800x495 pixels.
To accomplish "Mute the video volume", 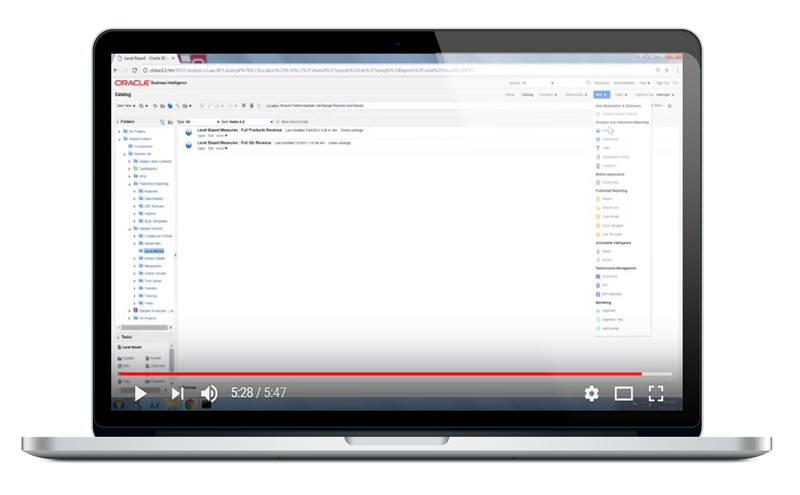I will 209,393.
